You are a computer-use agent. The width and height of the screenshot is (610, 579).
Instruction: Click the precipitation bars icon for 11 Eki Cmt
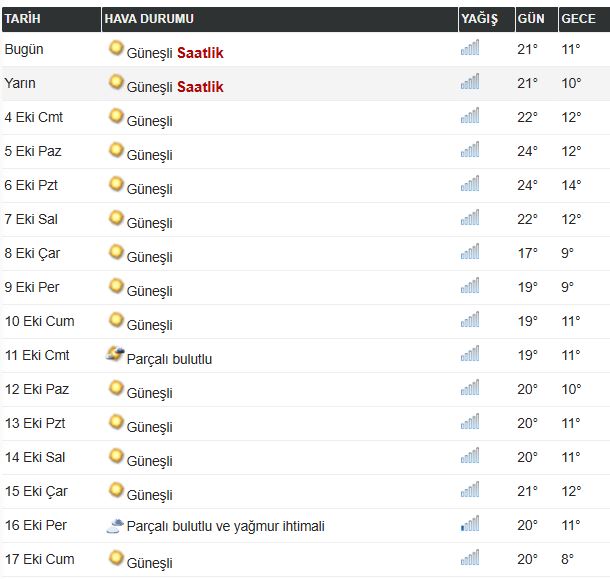[470, 354]
